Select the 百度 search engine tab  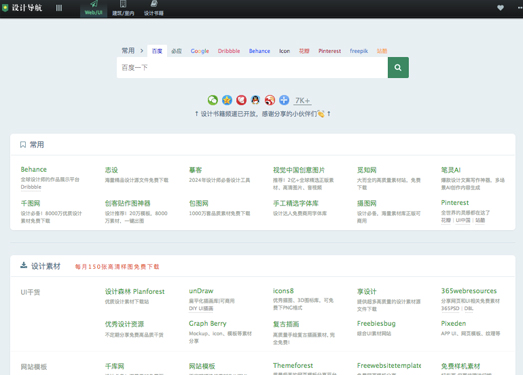(x=157, y=51)
